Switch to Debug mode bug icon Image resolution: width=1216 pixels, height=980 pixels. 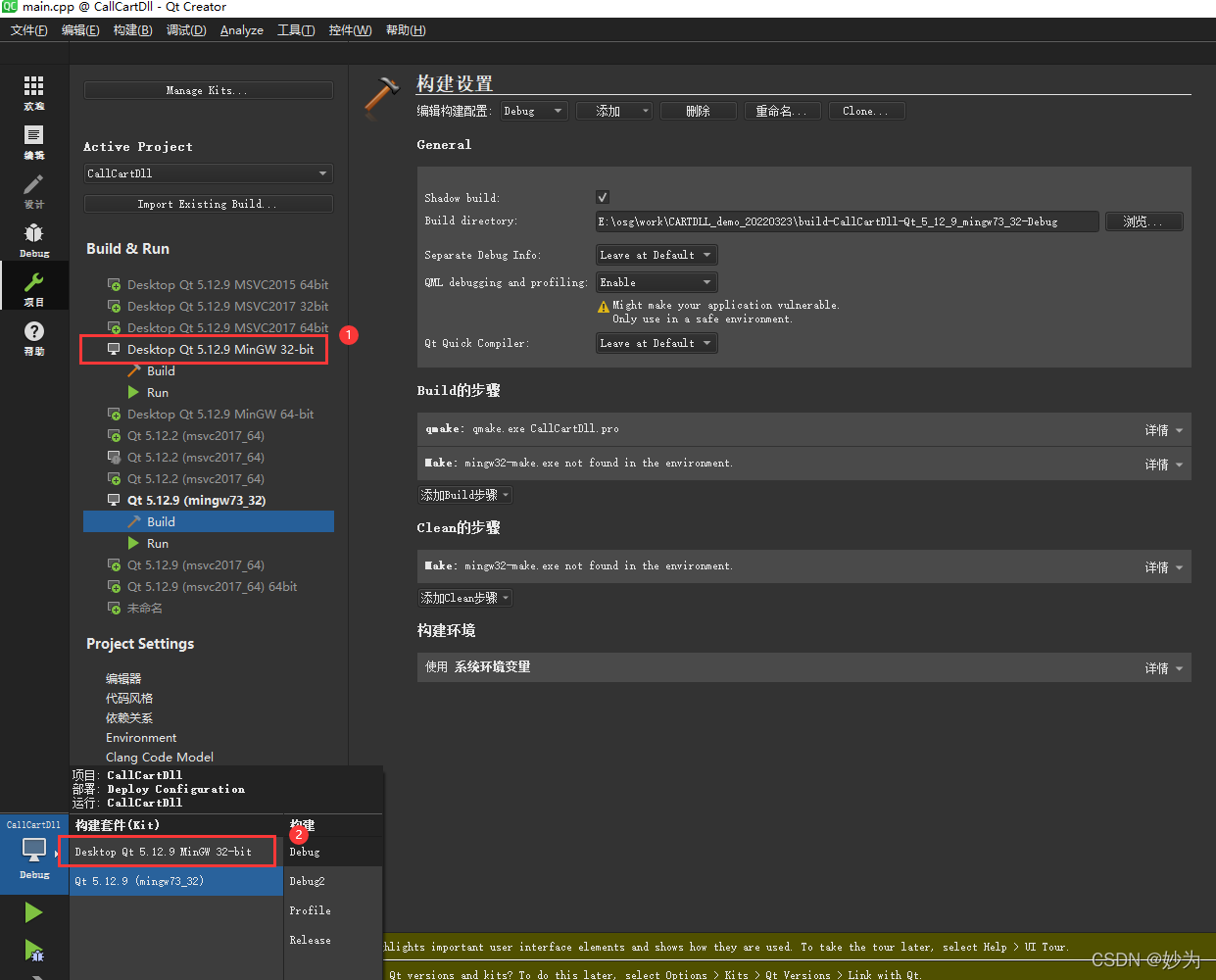[x=33, y=240]
